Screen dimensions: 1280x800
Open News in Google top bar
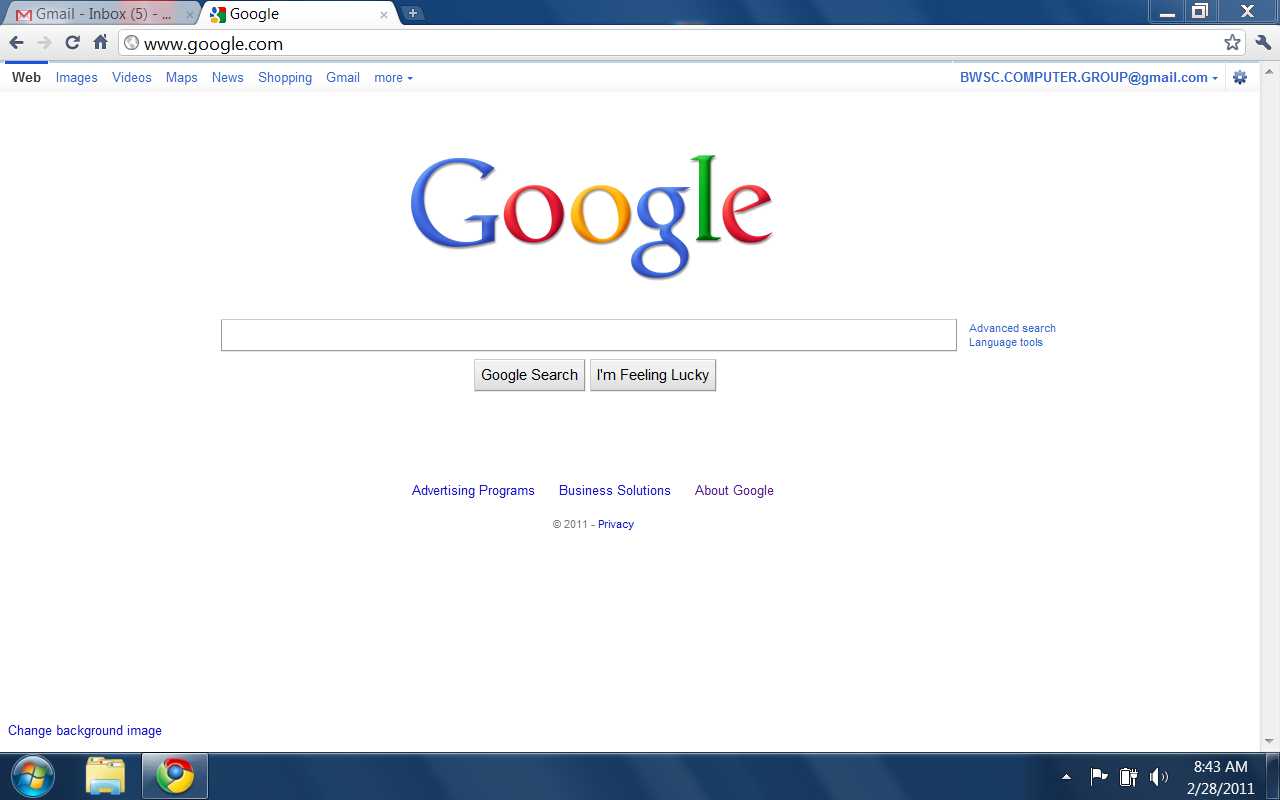point(228,77)
